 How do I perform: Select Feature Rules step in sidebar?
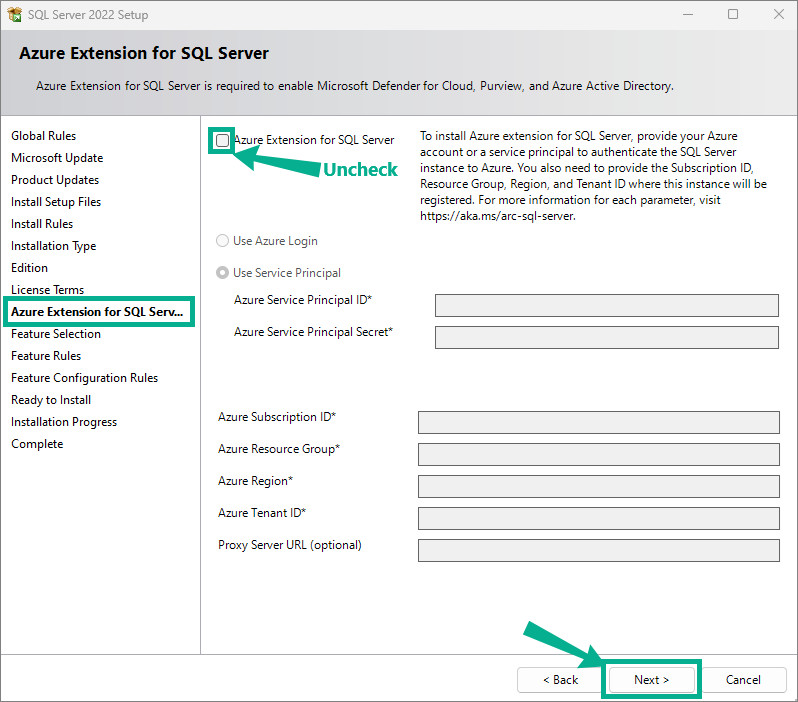[46, 356]
